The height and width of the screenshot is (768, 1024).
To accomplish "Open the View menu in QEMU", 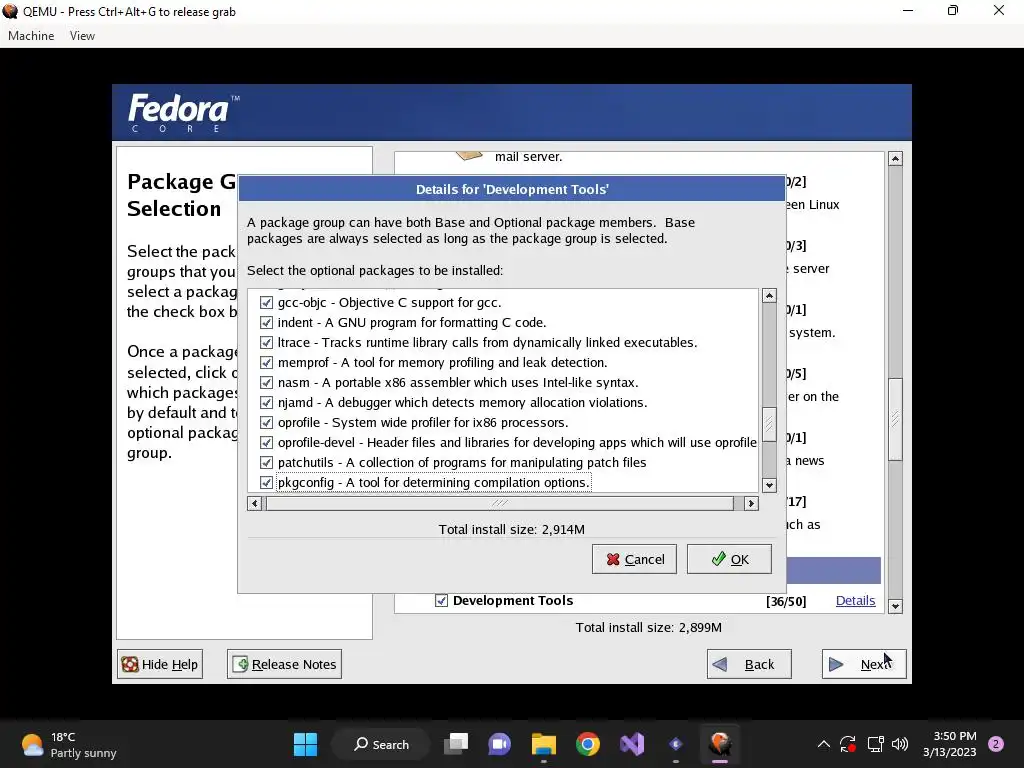I will pos(82,36).
